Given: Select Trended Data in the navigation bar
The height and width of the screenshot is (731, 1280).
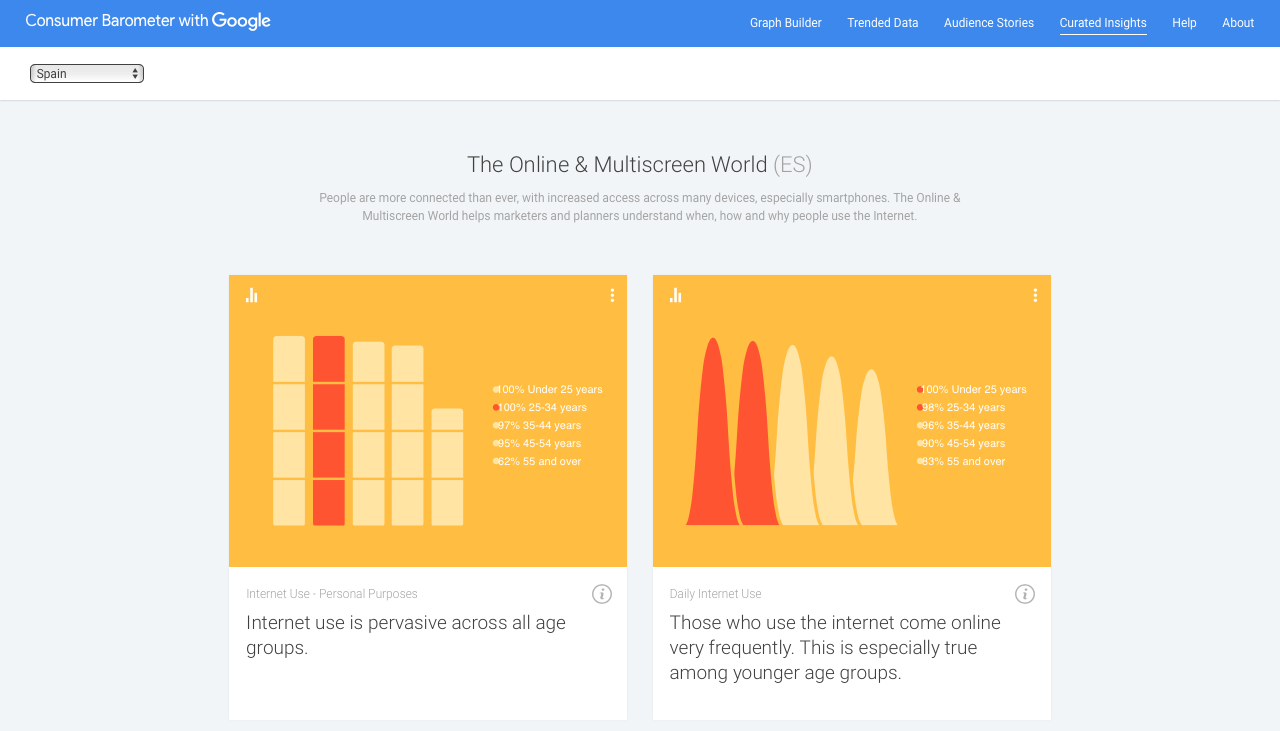Looking at the screenshot, I should click(882, 22).
